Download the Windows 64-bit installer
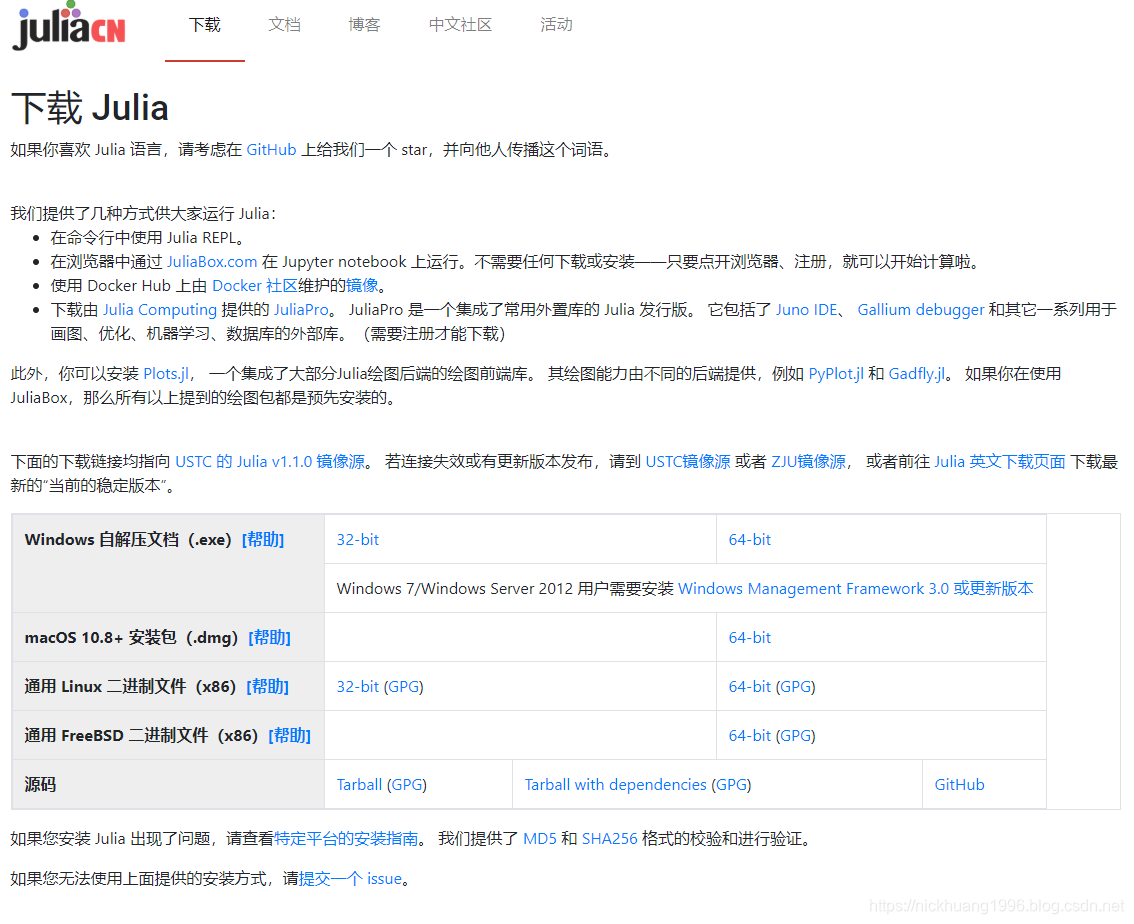 coord(750,539)
